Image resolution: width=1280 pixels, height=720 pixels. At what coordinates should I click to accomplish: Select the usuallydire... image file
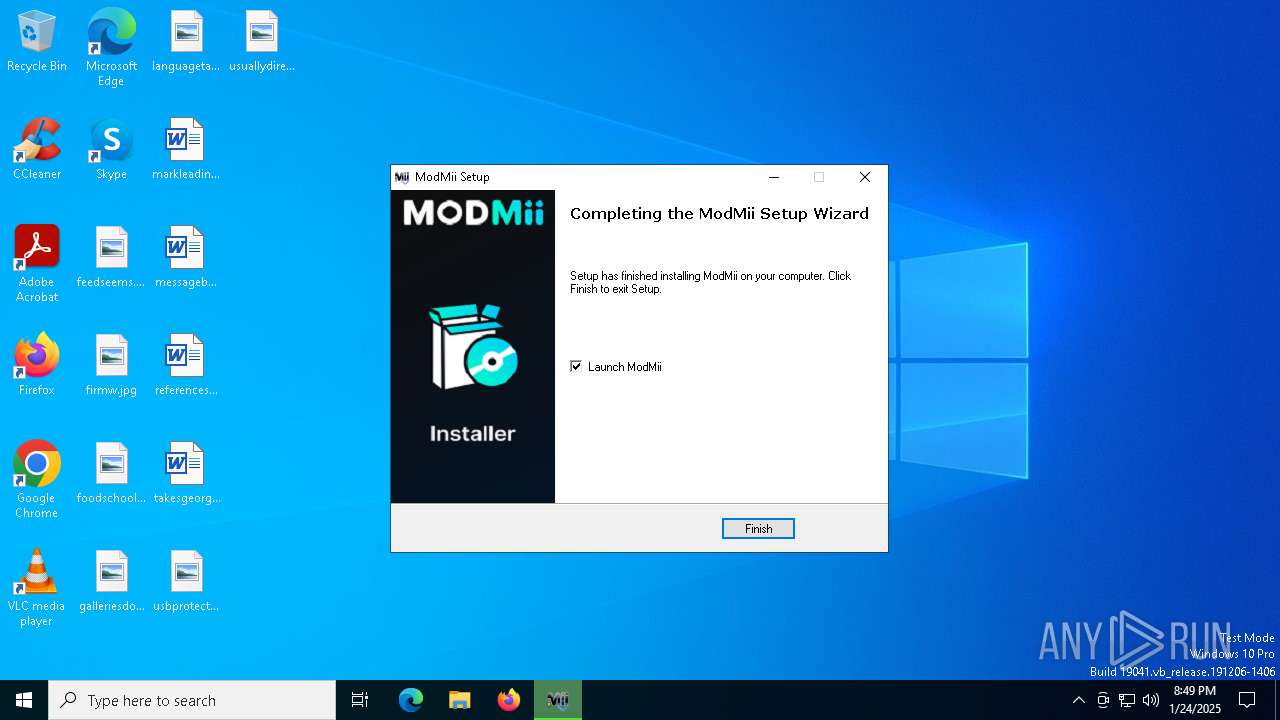coord(261,42)
